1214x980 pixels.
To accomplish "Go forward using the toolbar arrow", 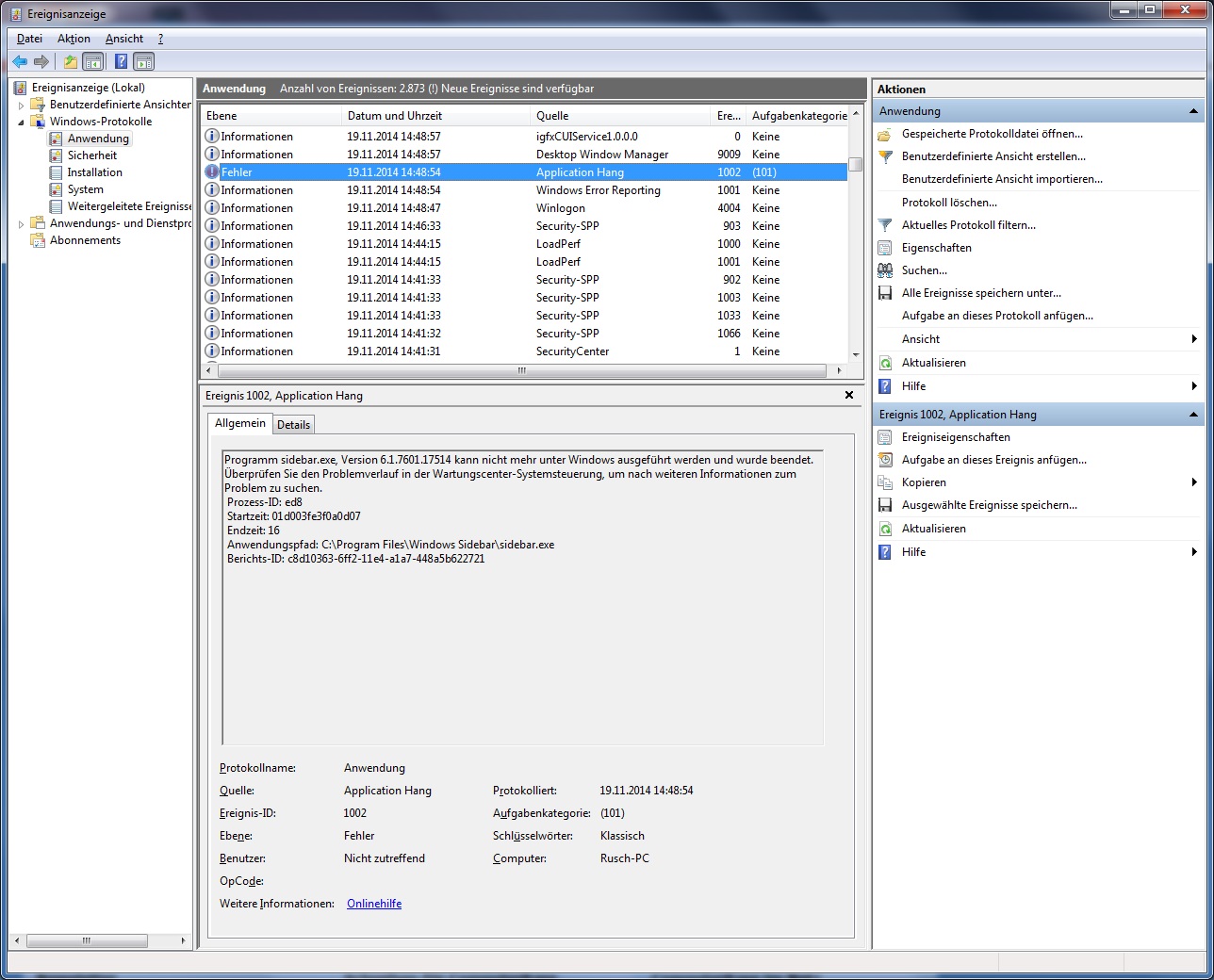I will [x=41, y=62].
